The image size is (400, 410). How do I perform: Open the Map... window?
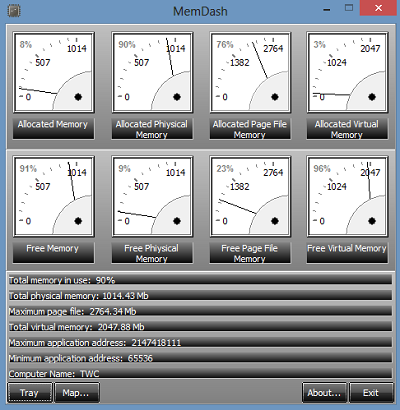(77, 393)
